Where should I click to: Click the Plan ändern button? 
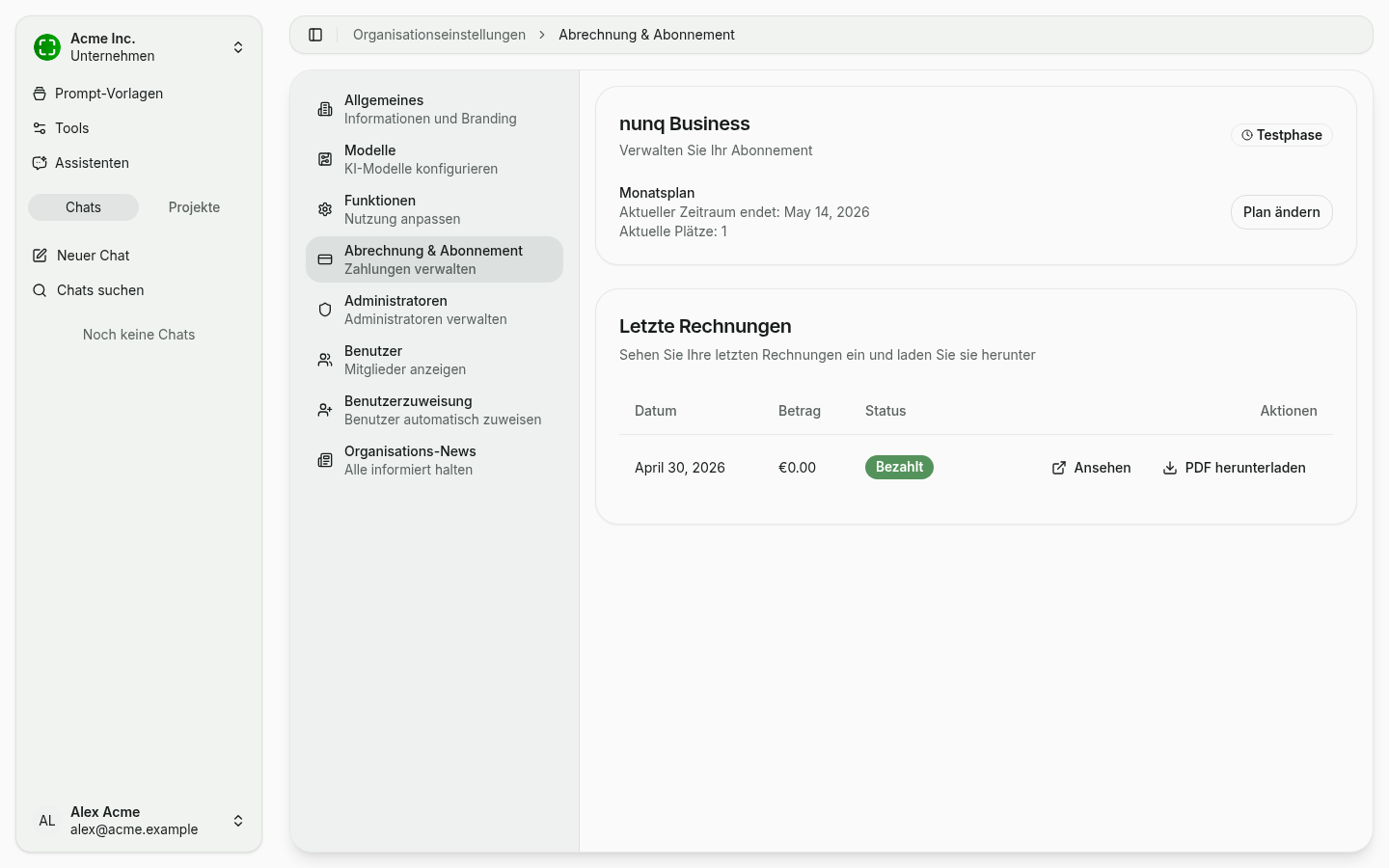pos(1281,212)
